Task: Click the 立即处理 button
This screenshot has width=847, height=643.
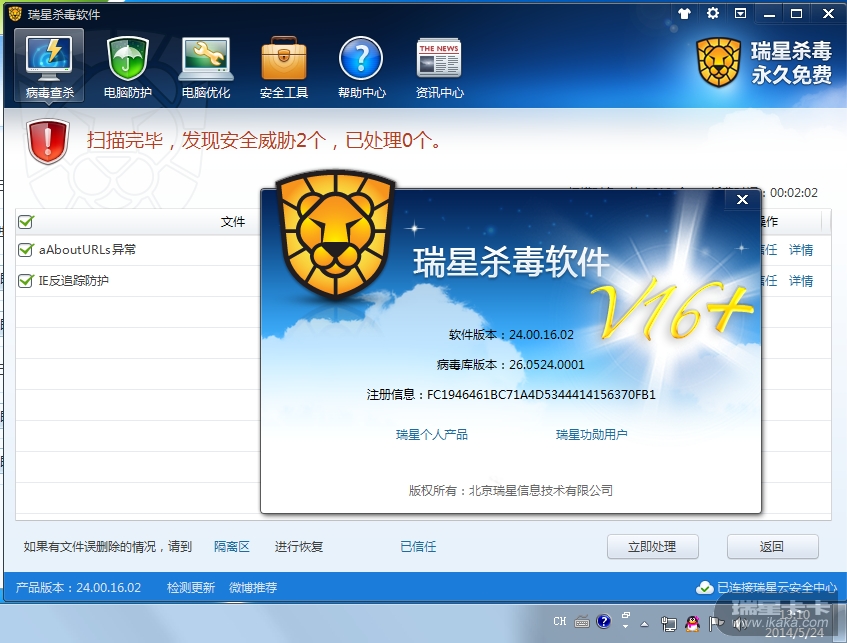Action: [653, 547]
